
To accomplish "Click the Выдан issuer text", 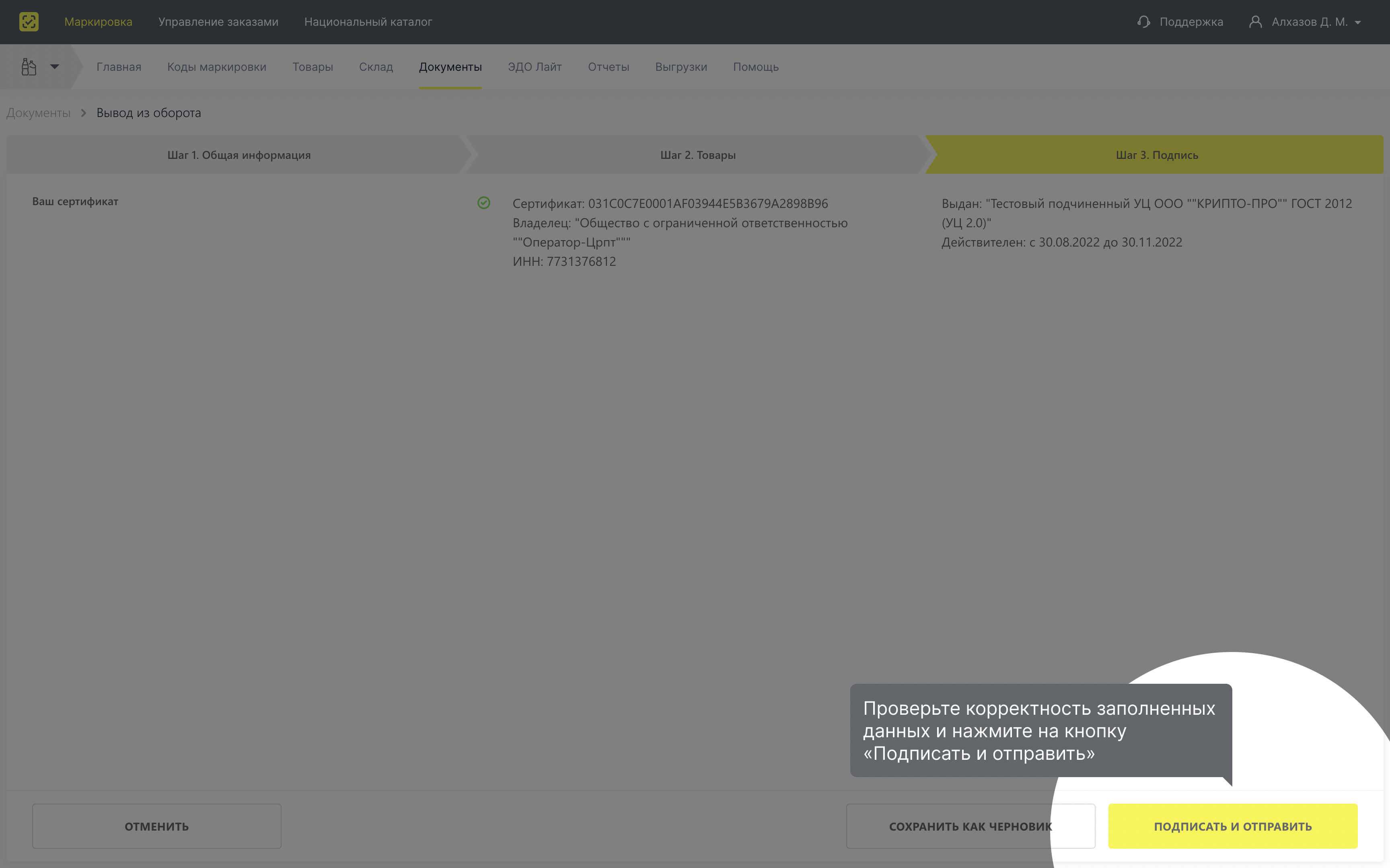I will pos(1146,213).
